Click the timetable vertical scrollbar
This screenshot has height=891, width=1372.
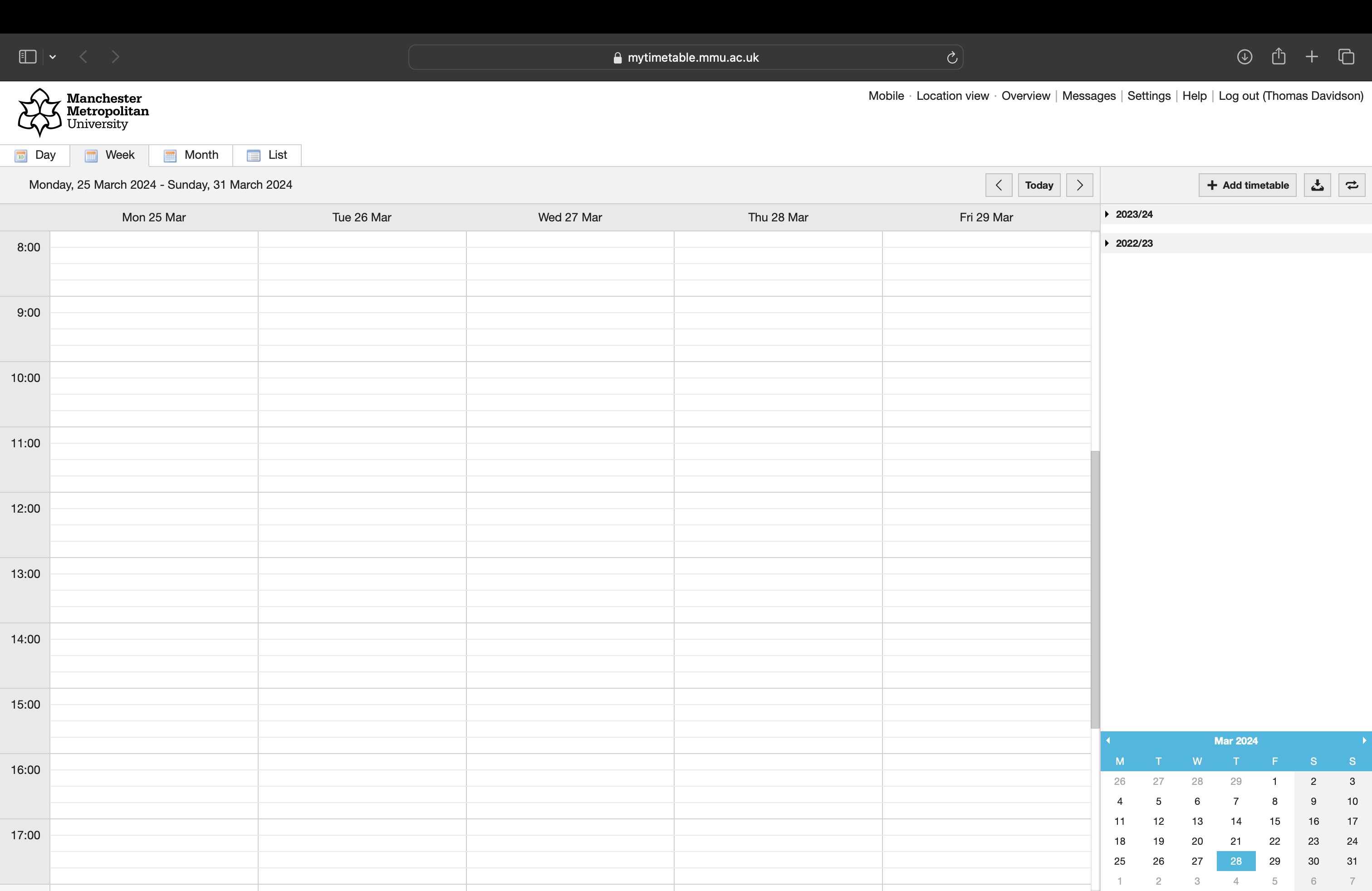[1095, 589]
